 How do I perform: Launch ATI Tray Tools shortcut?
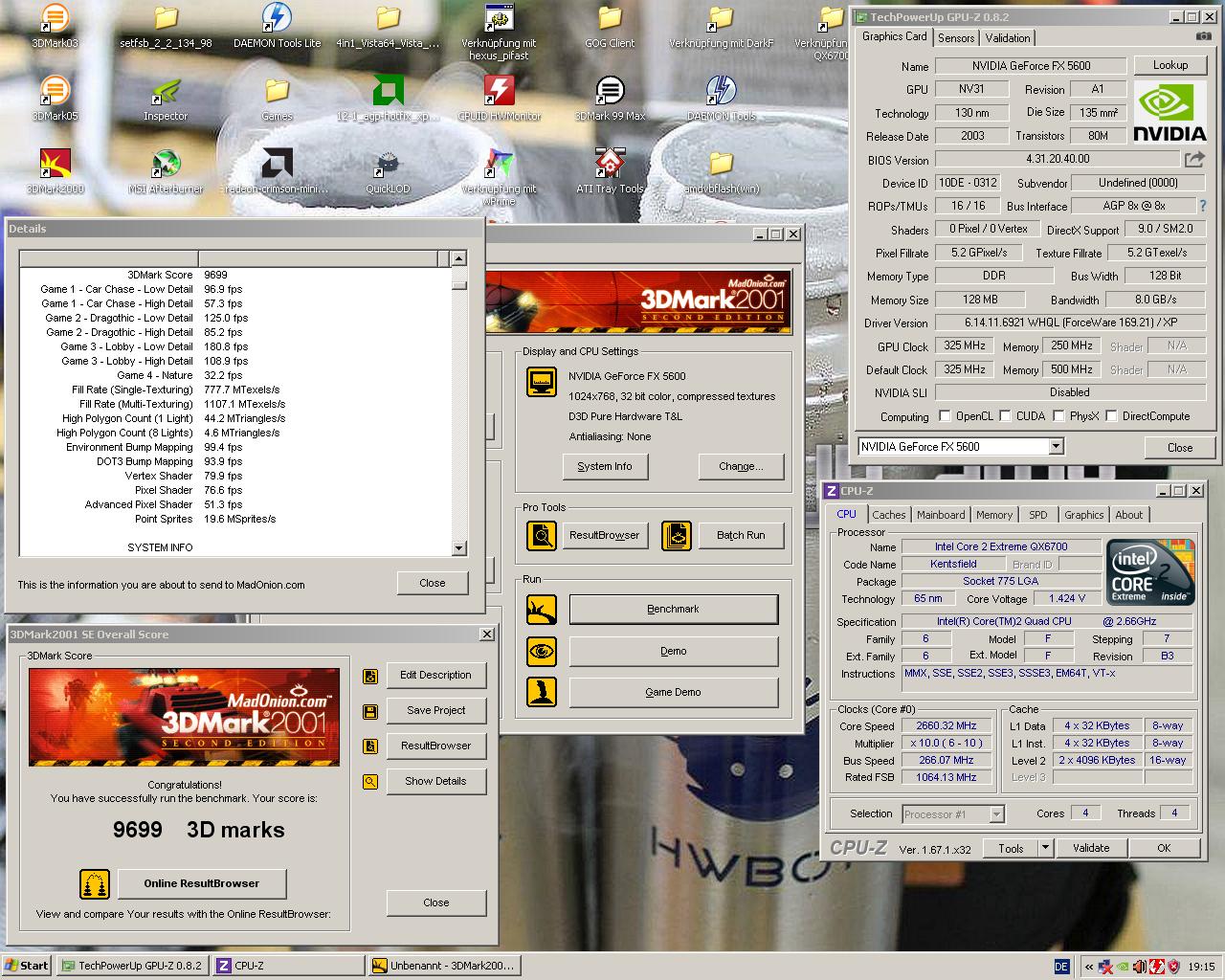pos(610,164)
